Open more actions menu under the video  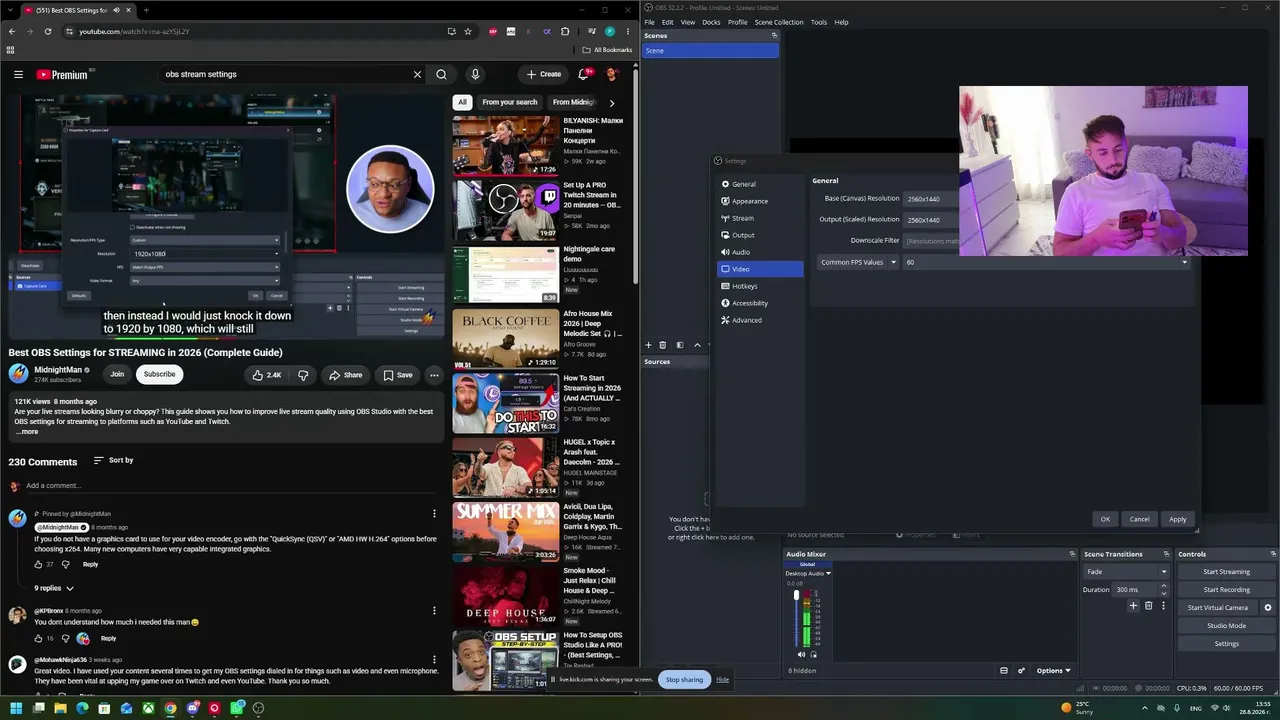[434, 375]
